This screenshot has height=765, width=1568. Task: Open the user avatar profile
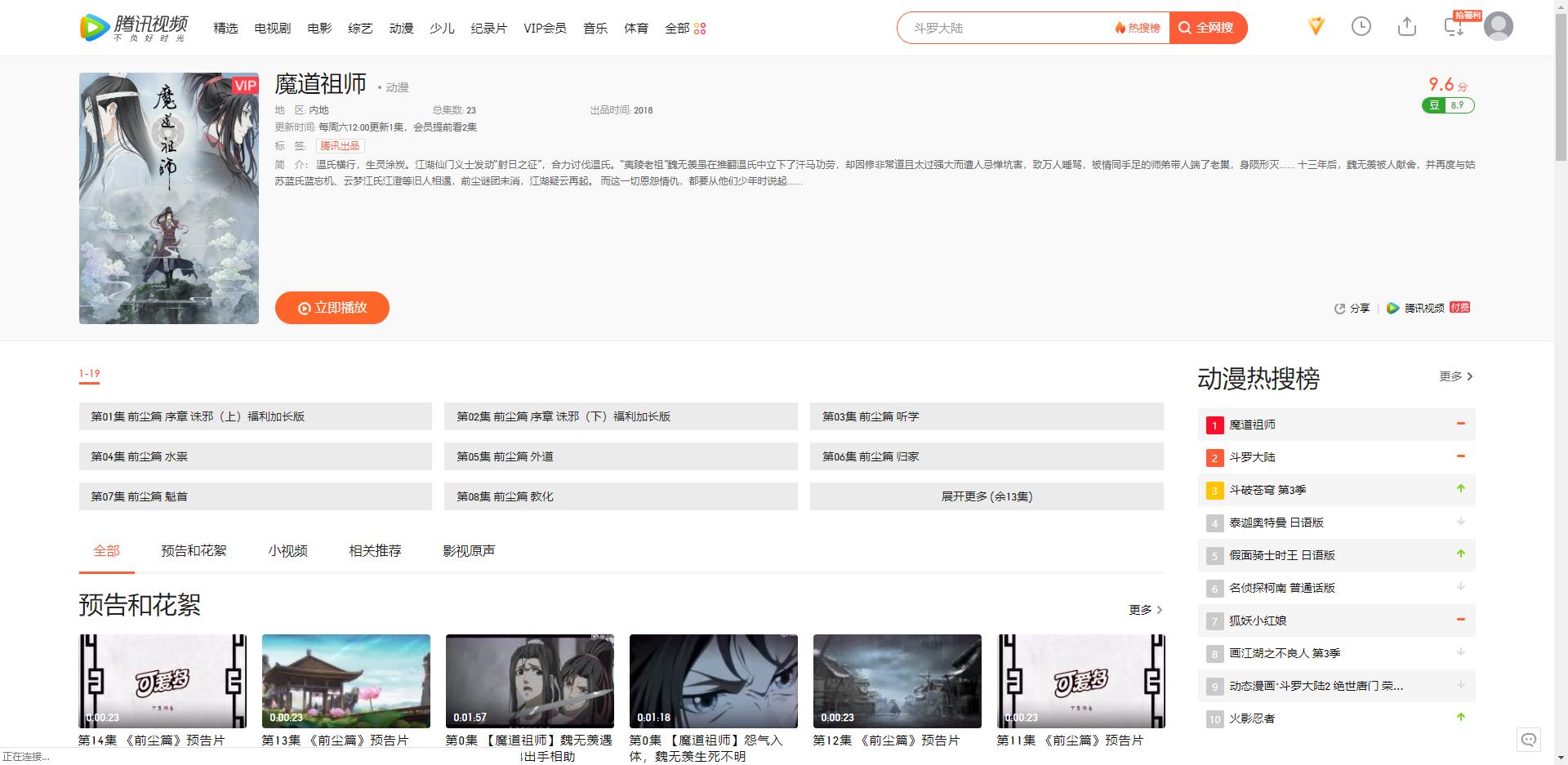1498,27
